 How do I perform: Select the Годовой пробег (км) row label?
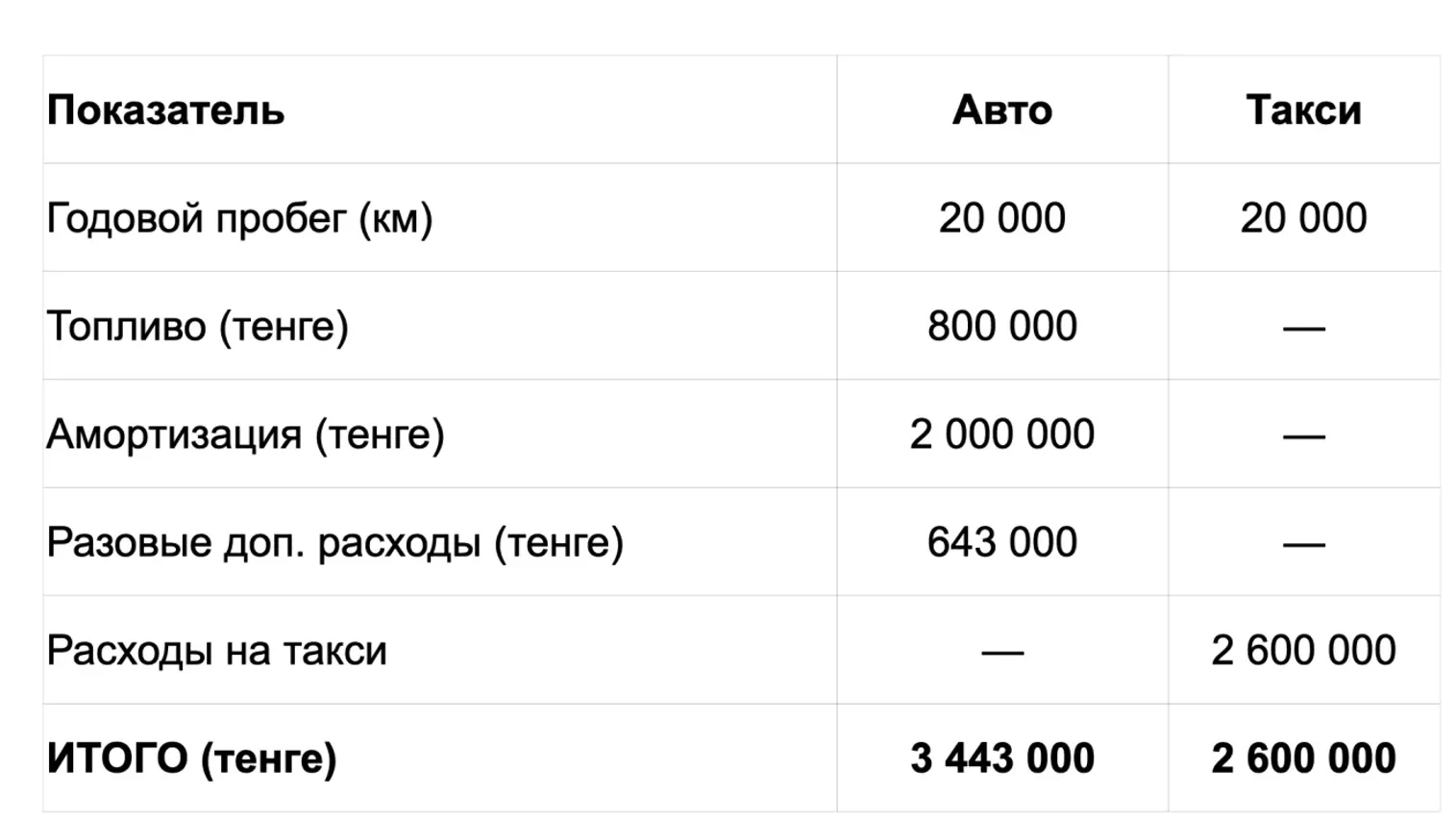click(239, 218)
